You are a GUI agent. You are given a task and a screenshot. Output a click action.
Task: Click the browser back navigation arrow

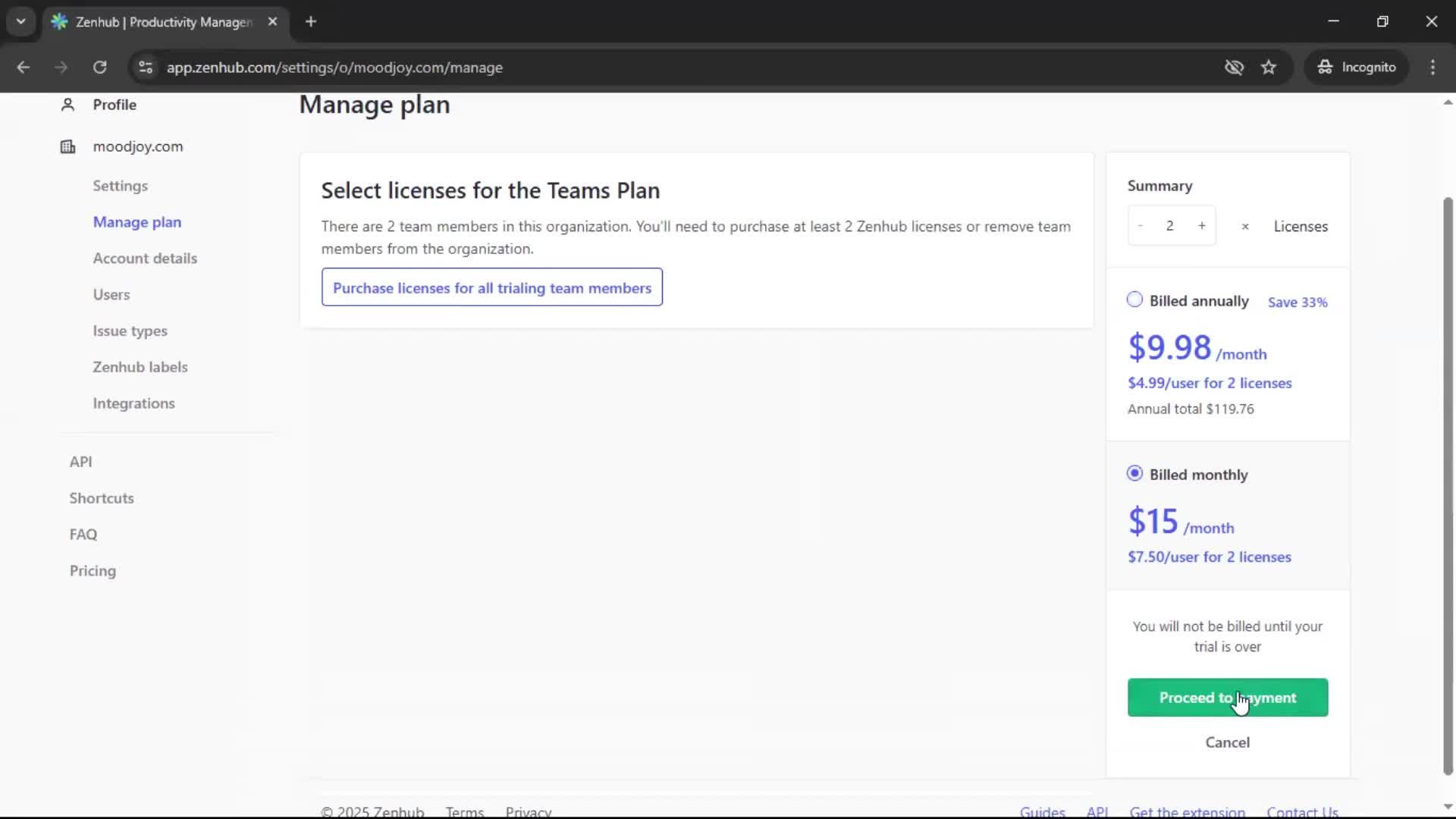coord(24,67)
